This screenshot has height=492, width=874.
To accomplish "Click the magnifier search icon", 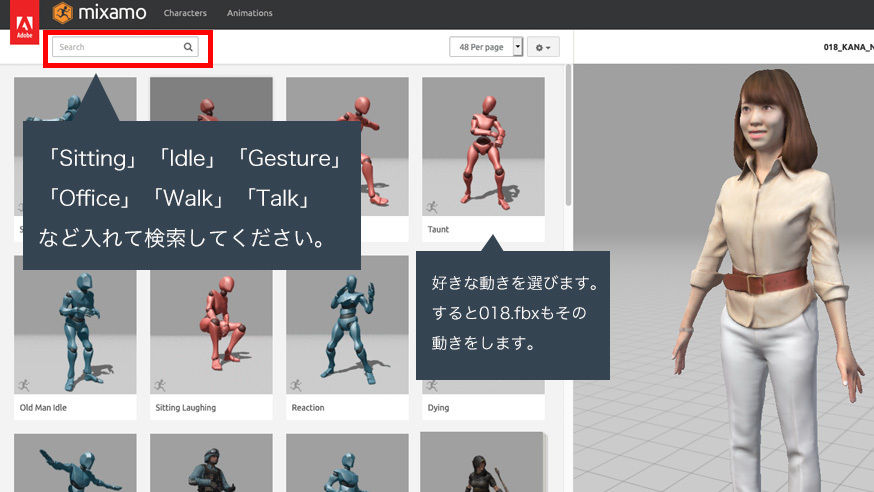I will (188, 47).
